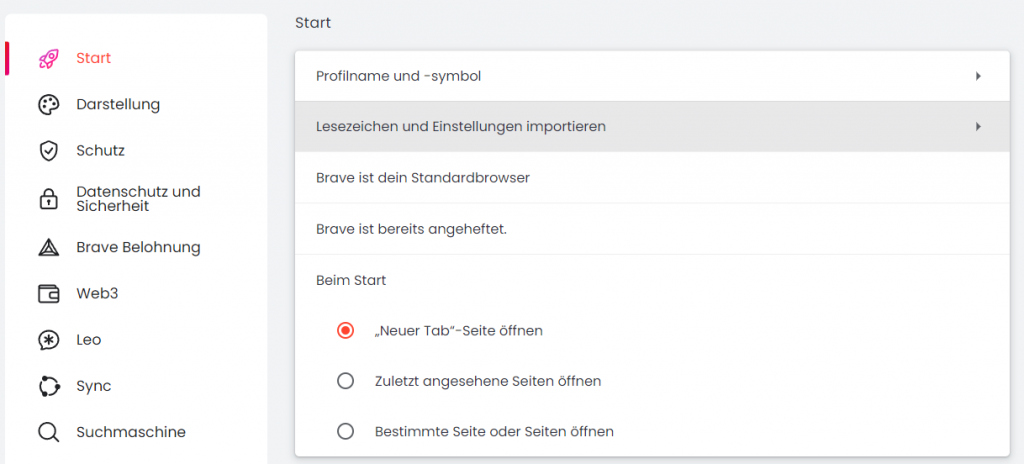Image resolution: width=1024 pixels, height=464 pixels.
Task: Select "Neuer Tab"-Seite öffnen radio button
Action: tap(346, 330)
